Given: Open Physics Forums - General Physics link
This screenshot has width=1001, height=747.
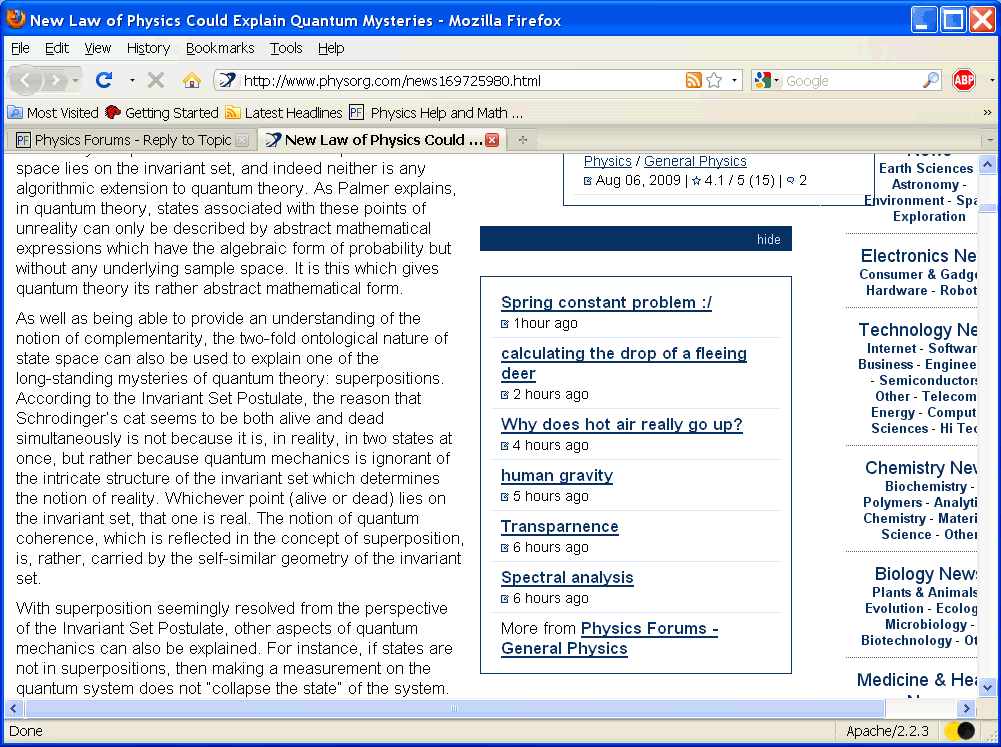Looking at the screenshot, I should [x=610, y=638].
